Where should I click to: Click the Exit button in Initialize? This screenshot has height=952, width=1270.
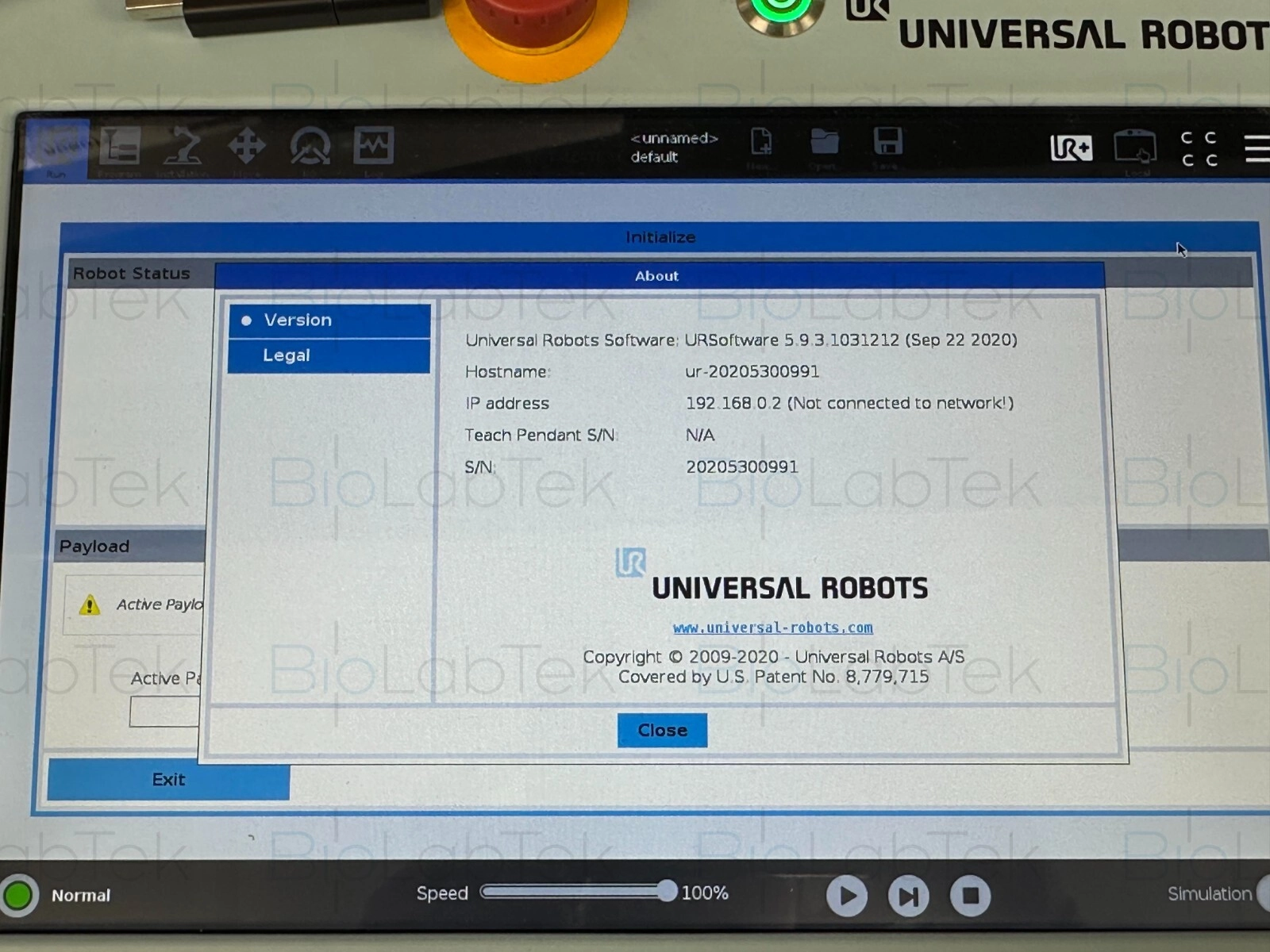[168, 779]
